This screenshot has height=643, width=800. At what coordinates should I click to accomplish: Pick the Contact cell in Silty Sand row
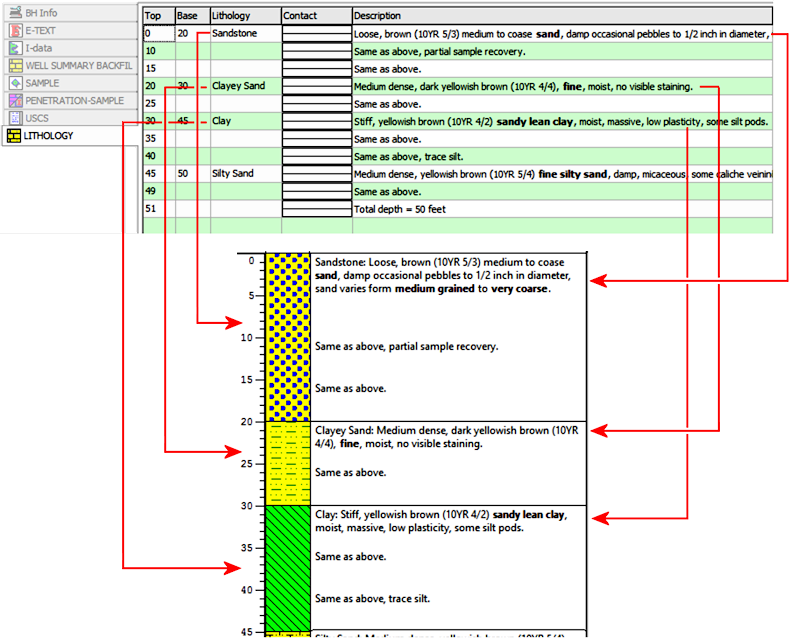pyautogui.click(x=315, y=173)
